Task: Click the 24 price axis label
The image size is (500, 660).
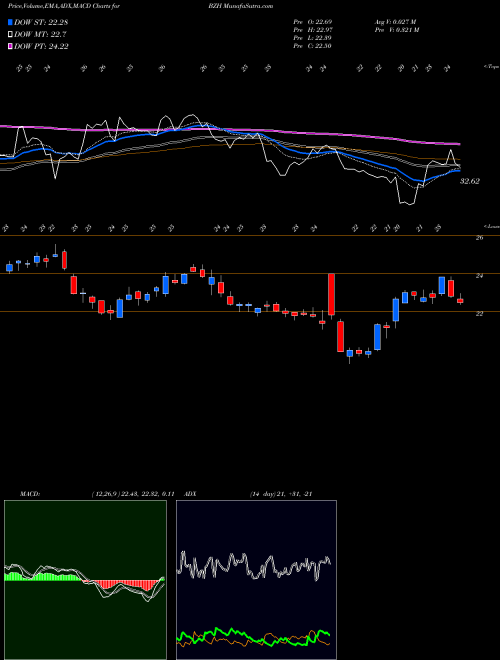Action: pyautogui.click(x=479, y=276)
